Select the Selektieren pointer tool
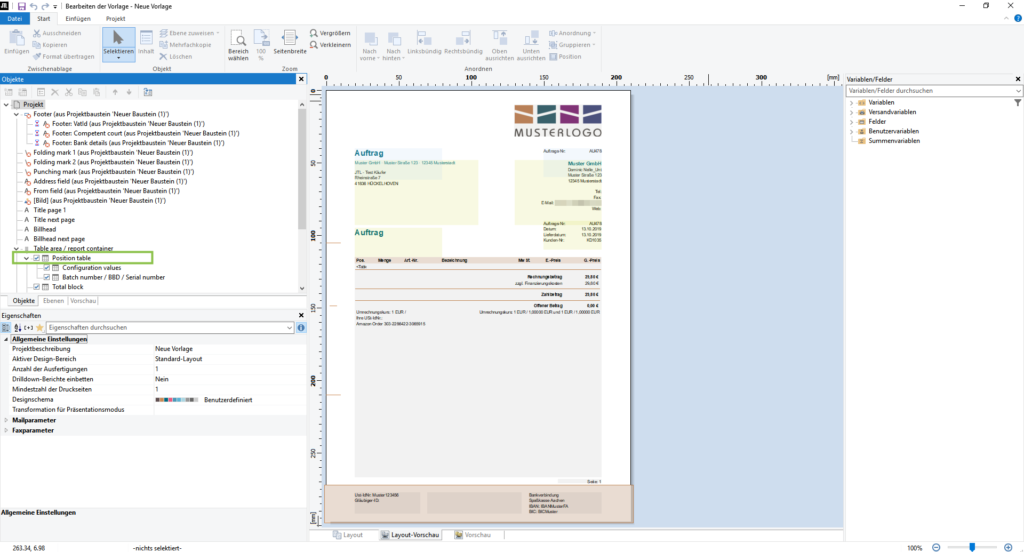 pyautogui.click(x=118, y=43)
